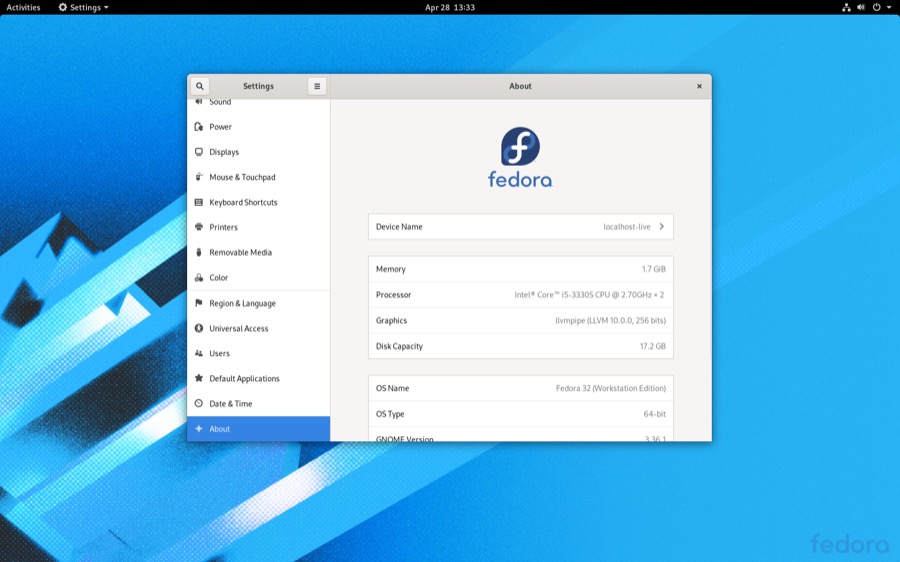Click the Memory value 1.7 GiB
The width and height of the screenshot is (900, 562).
[654, 269]
